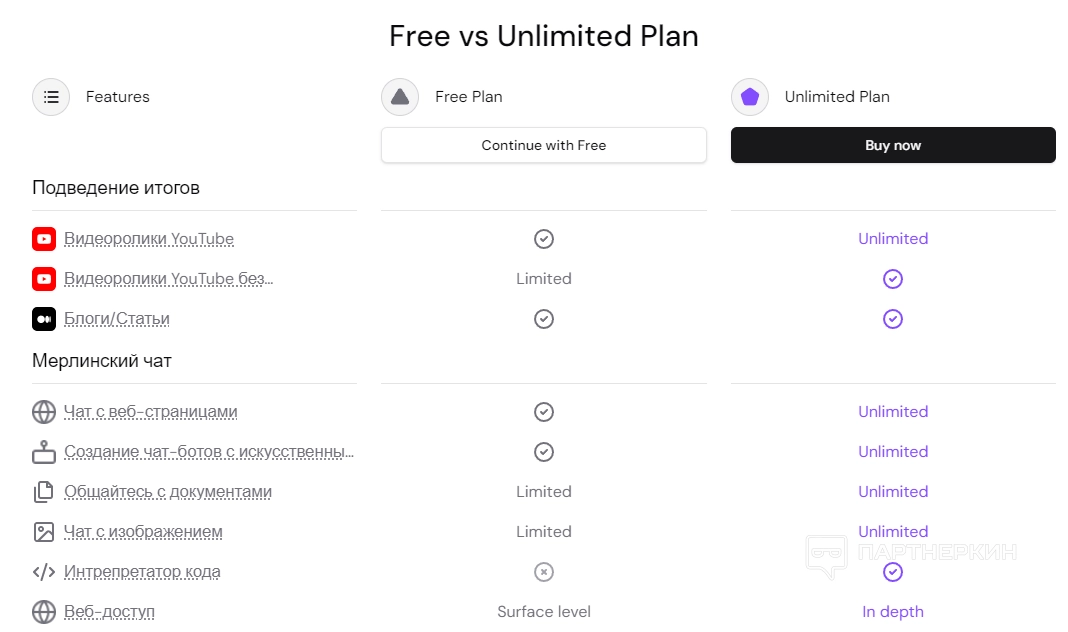Click the Features list icon
Viewport: 1068px width, 632px height.
coord(51,97)
